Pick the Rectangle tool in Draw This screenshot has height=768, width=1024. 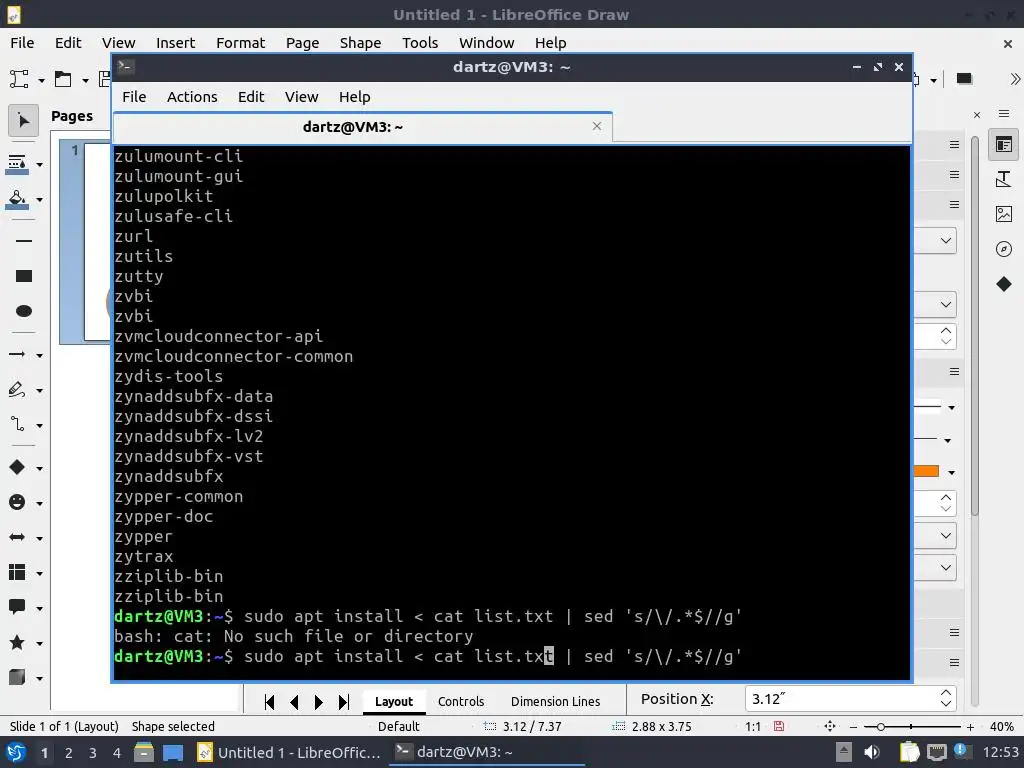pos(24,276)
